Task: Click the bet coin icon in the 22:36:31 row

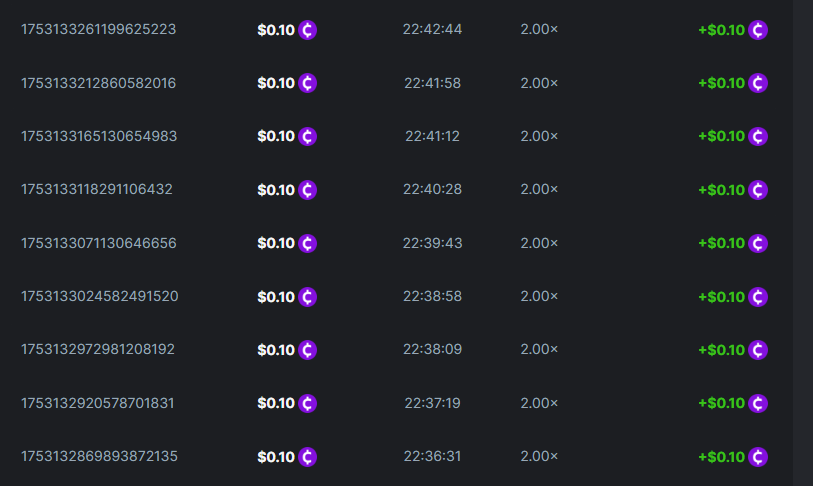Action: tap(308, 457)
